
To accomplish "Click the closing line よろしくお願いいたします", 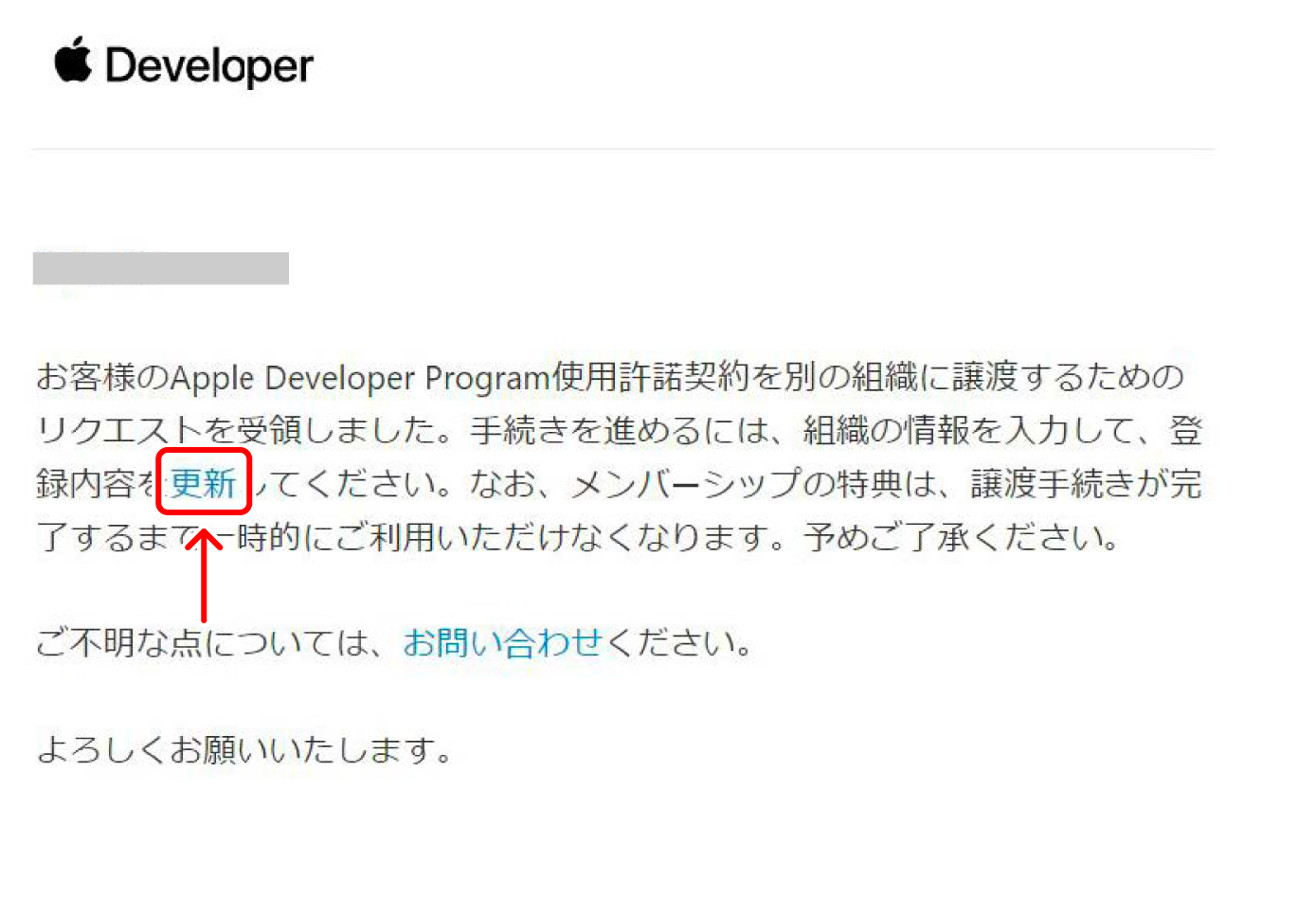I will click(244, 750).
